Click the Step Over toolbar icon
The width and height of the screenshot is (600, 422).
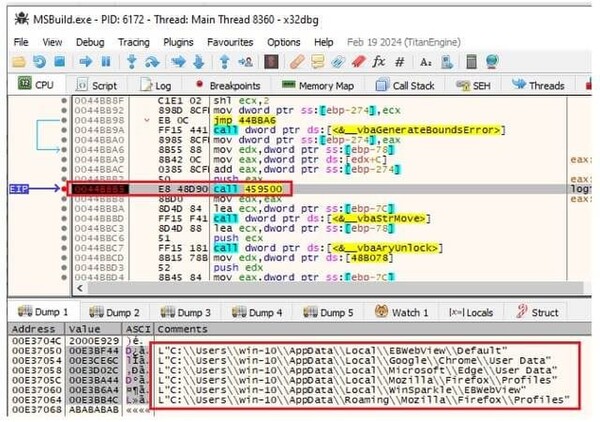pos(152,62)
